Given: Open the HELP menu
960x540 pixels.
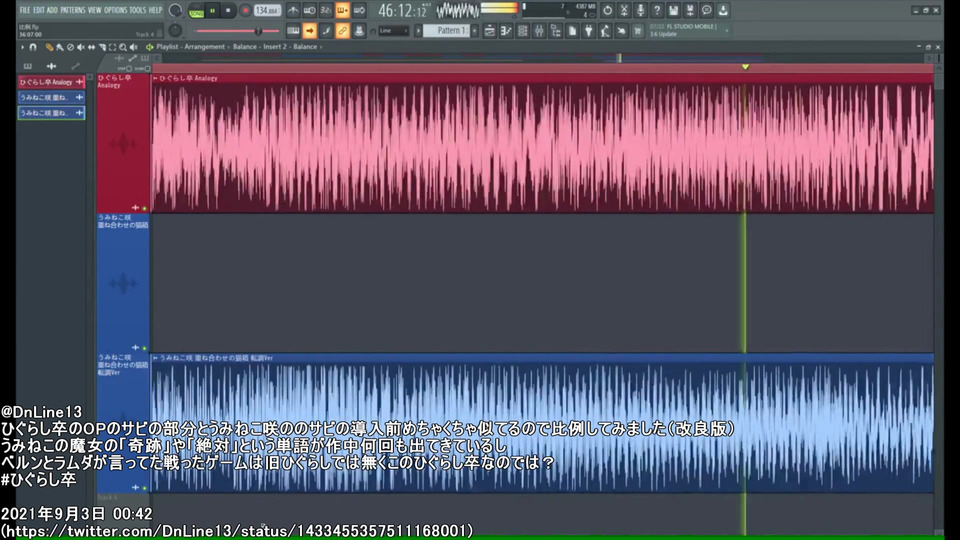Looking at the screenshot, I should pos(156,10).
